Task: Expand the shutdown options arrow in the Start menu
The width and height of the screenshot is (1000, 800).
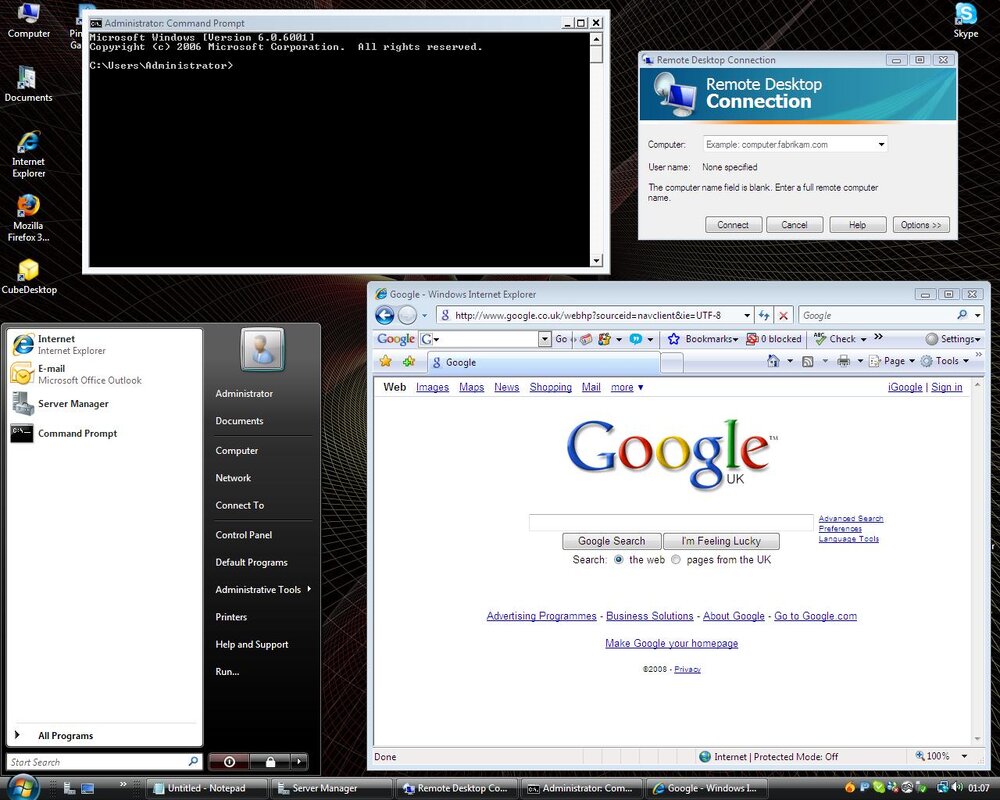Action: point(299,761)
